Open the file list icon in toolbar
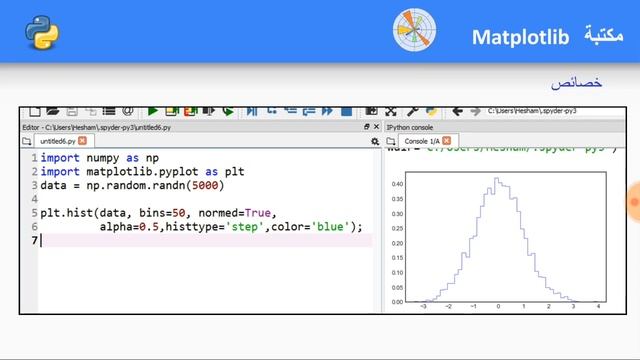Screen dimensions: 640x360 [x=109, y=111]
